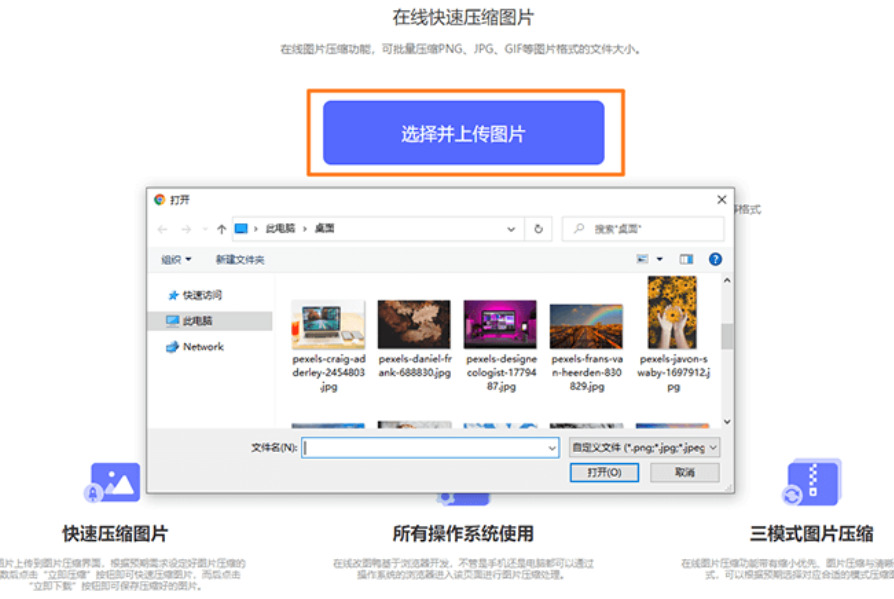Image resolution: width=894 pixels, height=599 pixels.
Task: Click the computer icon in the address bar
Action: coord(241,229)
